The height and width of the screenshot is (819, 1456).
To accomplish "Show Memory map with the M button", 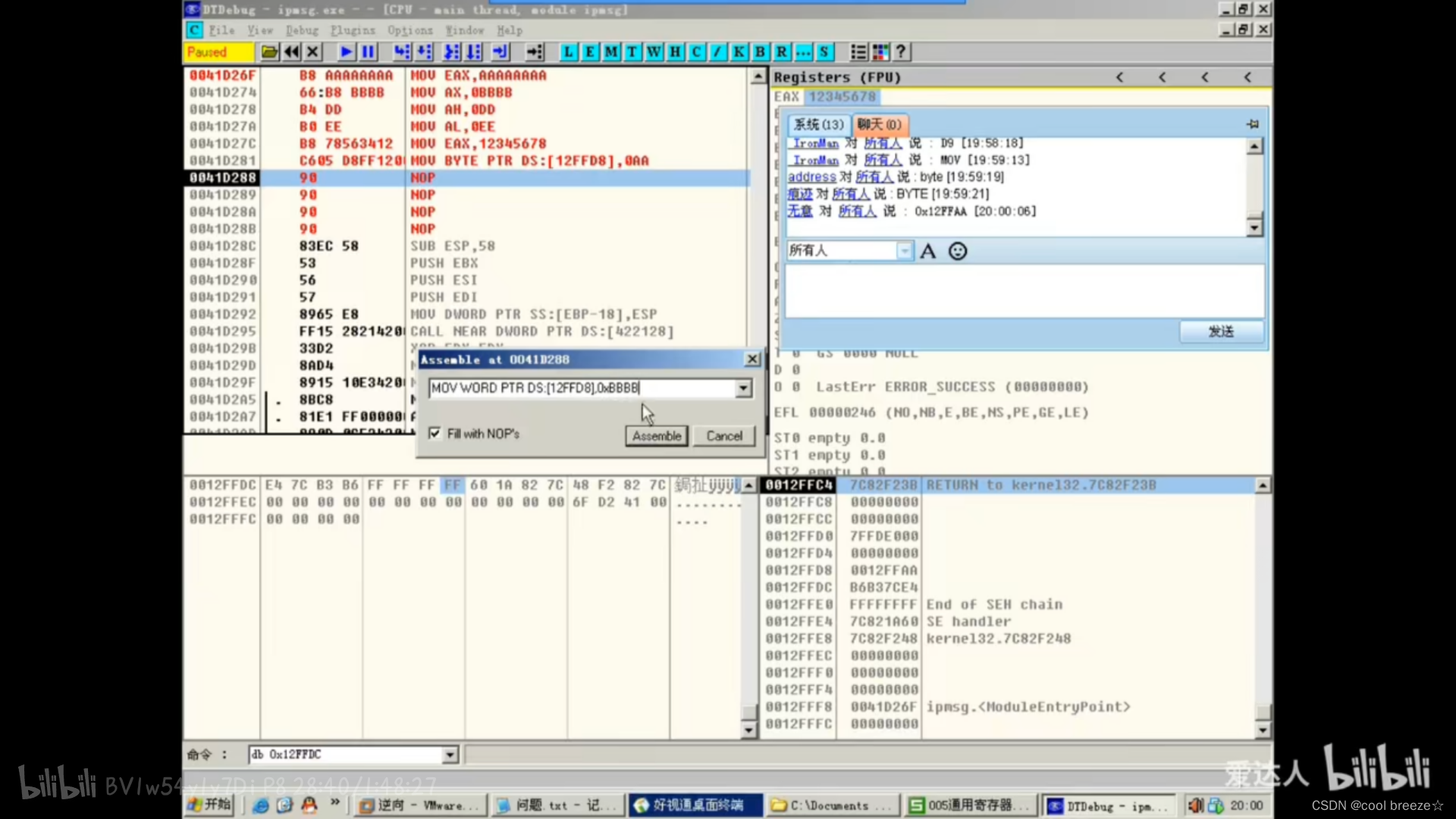I will click(x=610, y=52).
